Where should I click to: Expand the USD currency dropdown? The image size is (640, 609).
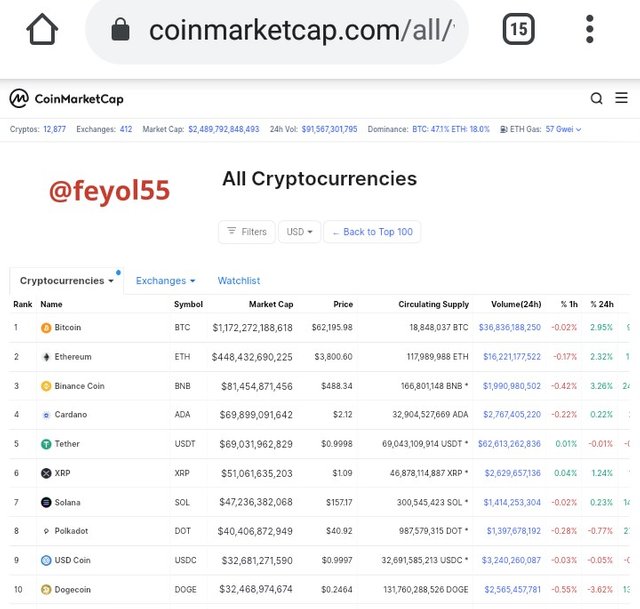299,232
